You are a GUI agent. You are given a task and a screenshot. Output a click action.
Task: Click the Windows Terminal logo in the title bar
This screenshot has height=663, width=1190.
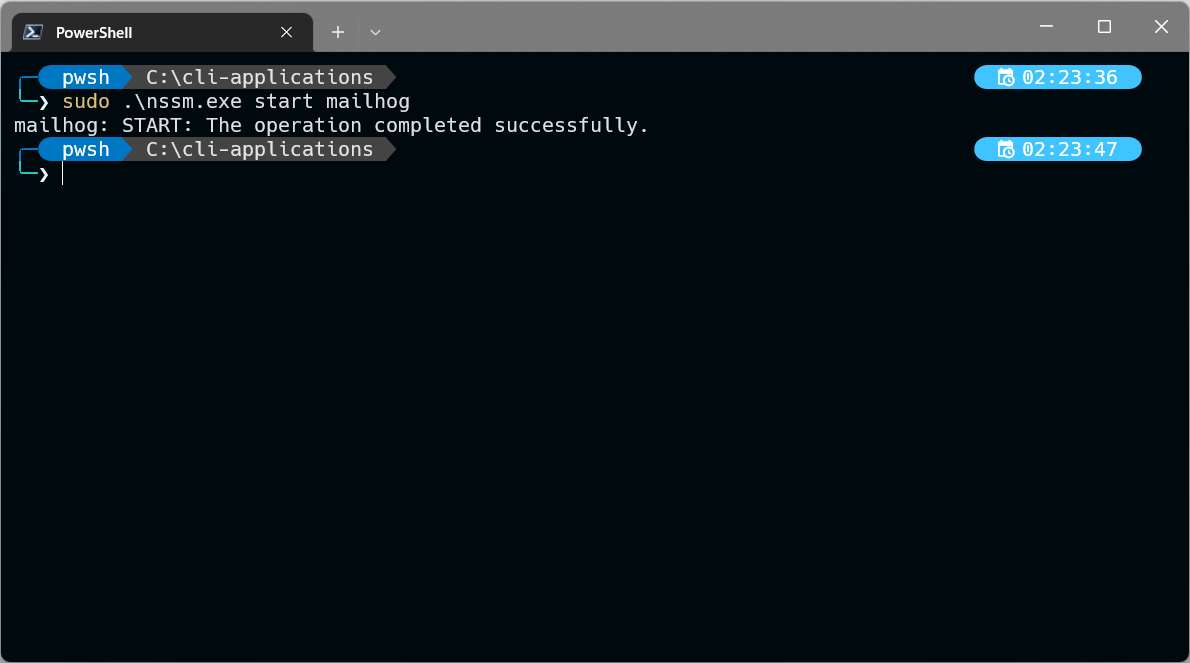click(x=31, y=31)
